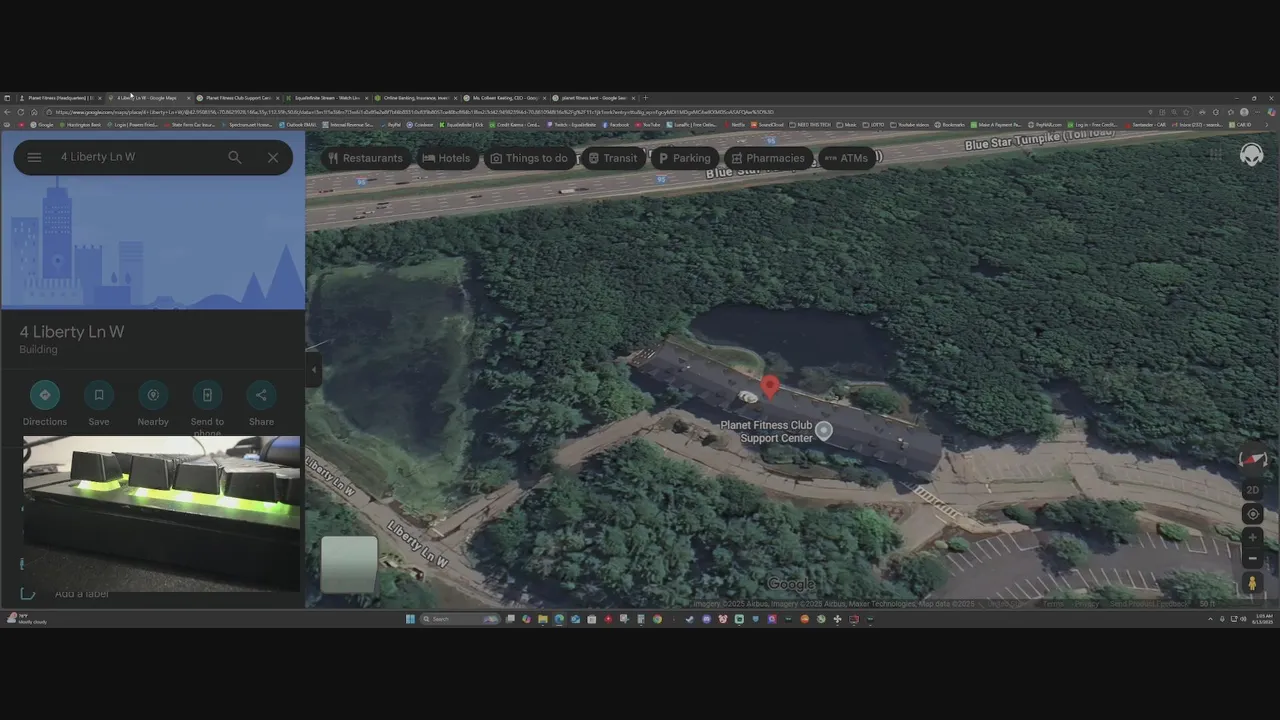The image size is (1280, 720).
Task: Open the Netflix bookmark
Action: coord(734,125)
